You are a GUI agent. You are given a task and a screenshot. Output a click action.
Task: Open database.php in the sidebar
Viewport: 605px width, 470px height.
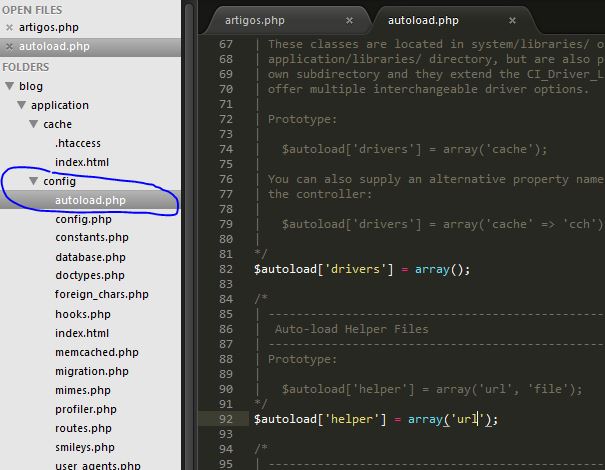click(90, 257)
